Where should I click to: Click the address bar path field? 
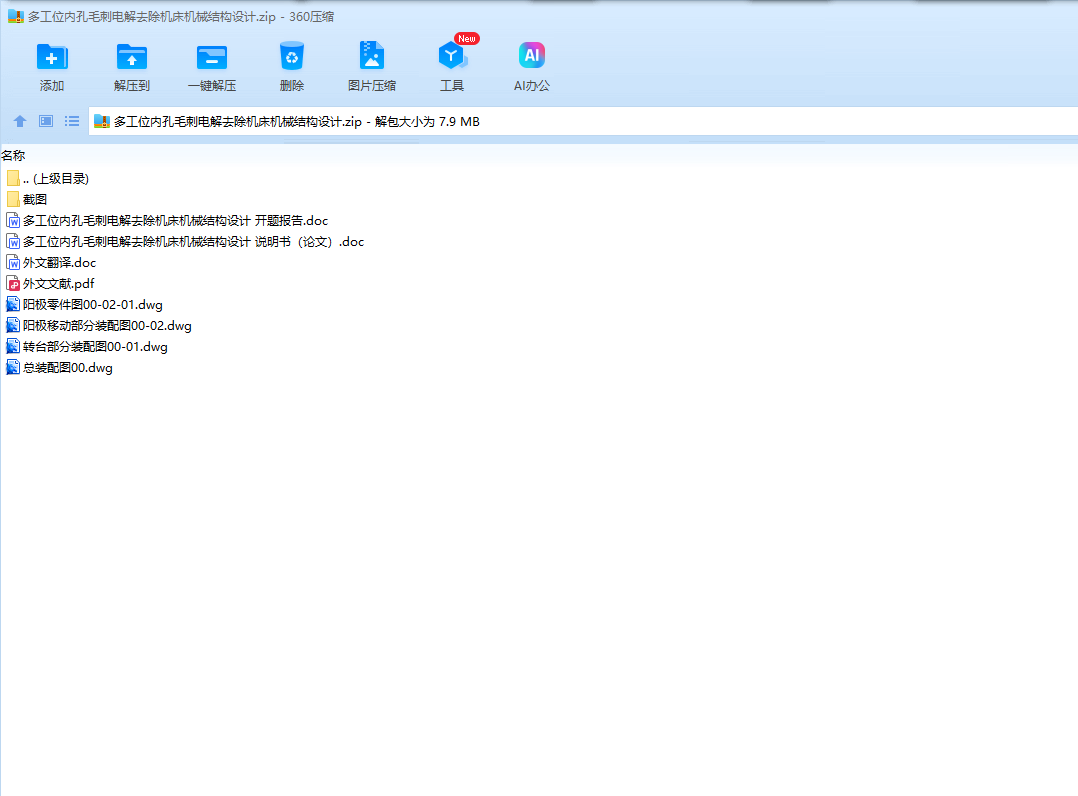click(583, 122)
